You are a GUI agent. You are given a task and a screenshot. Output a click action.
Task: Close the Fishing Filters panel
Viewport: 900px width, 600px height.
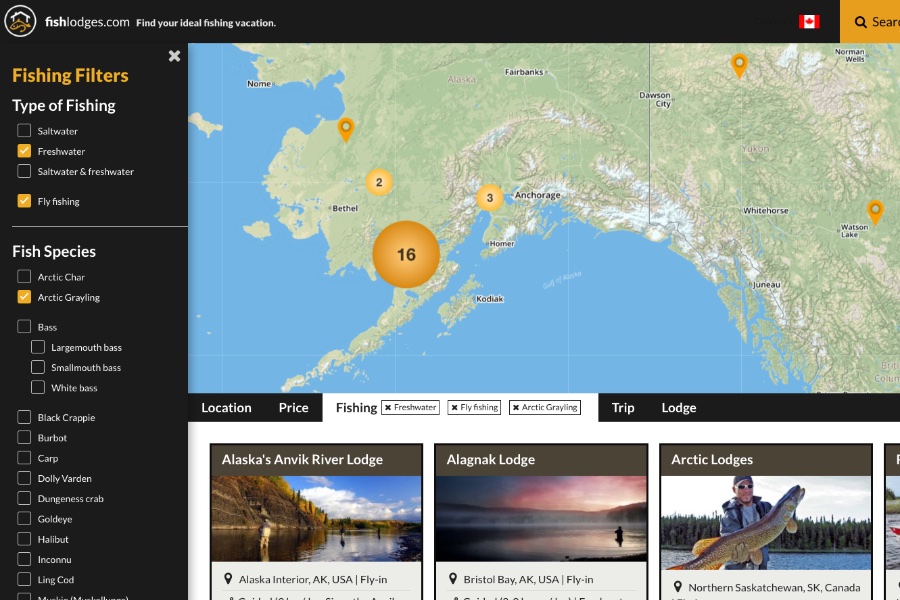click(x=174, y=56)
